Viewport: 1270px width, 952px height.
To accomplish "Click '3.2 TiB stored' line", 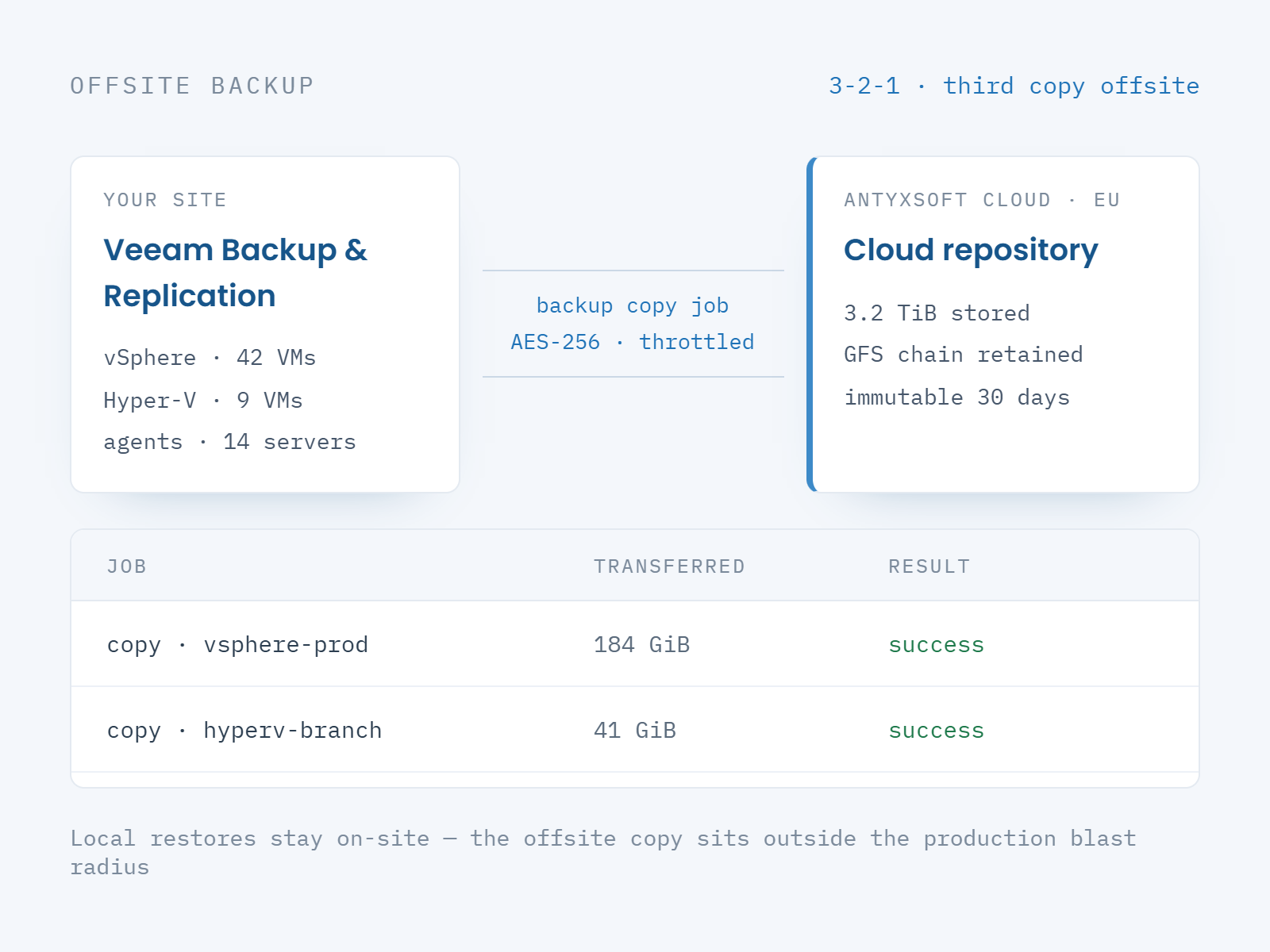I will click(937, 313).
